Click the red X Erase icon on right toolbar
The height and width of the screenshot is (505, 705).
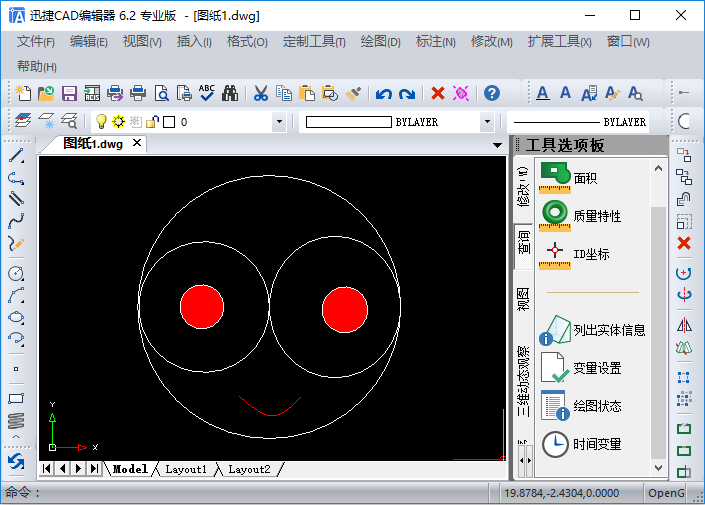684,243
